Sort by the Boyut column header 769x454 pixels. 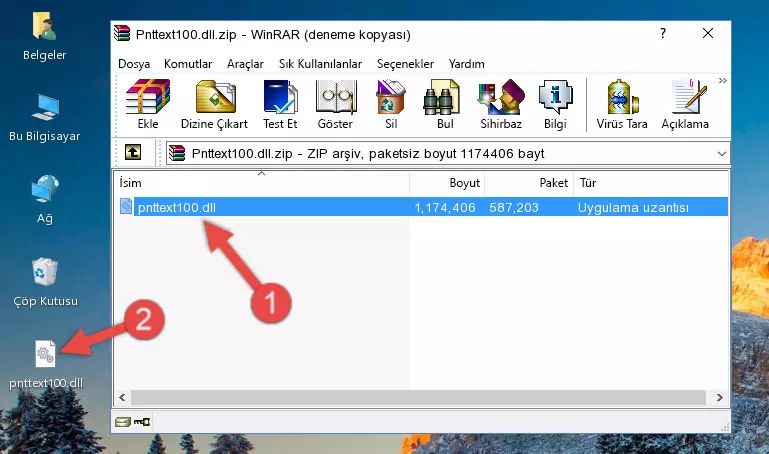tap(447, 183)
